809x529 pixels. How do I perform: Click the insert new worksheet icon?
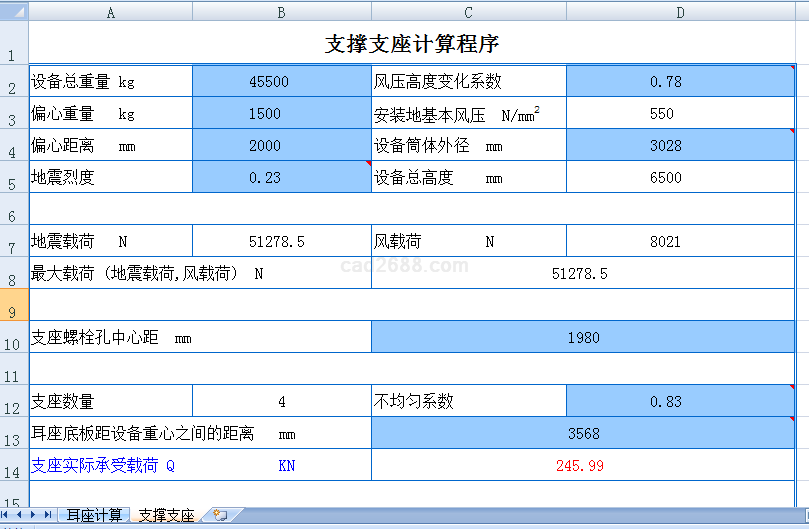coord(219,515)
